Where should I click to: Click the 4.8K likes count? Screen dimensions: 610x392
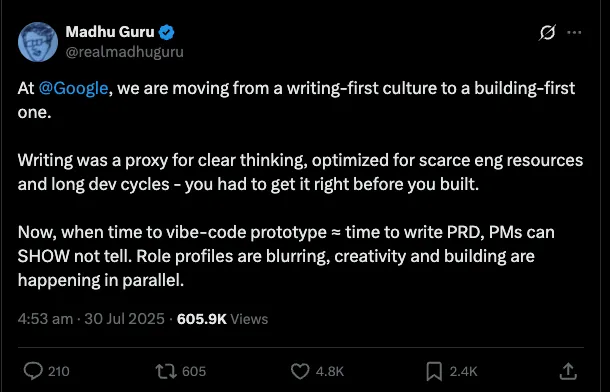coord(330,371)
